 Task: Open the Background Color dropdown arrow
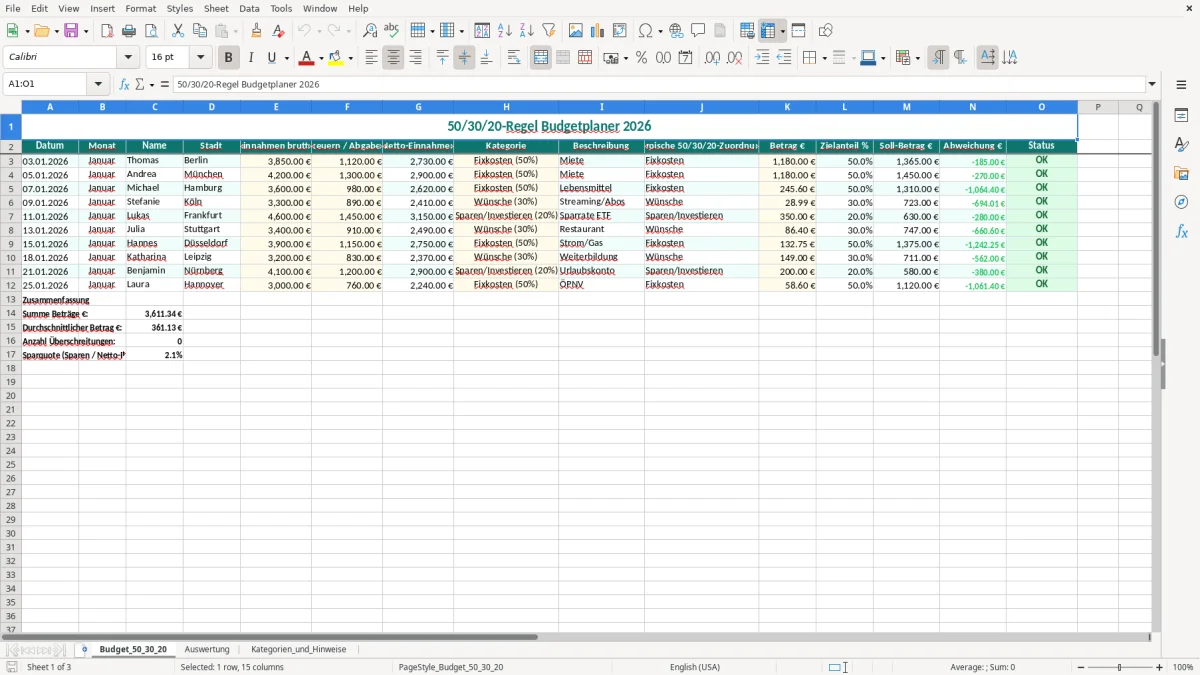(x=350, y=58)
